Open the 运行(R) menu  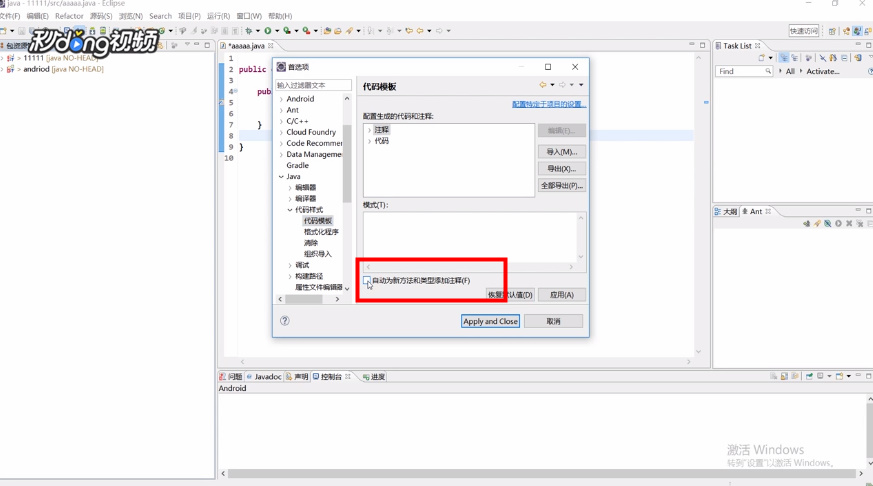[x=218, y=16]
